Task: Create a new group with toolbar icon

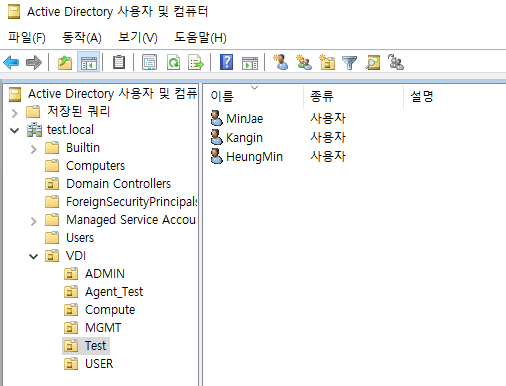Action: [x=304, y=62]
